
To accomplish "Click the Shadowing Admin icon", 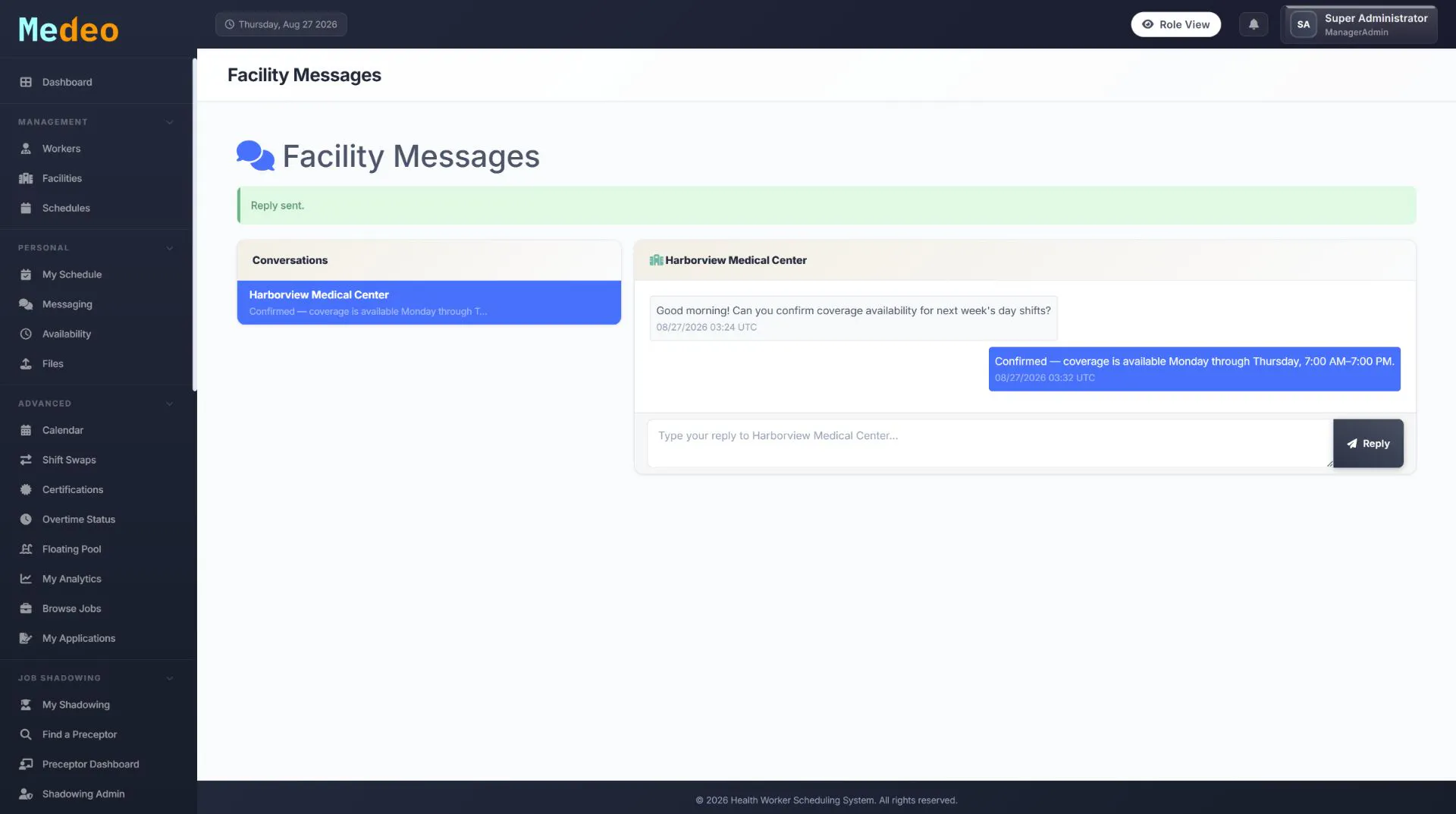I will point(26,794).
